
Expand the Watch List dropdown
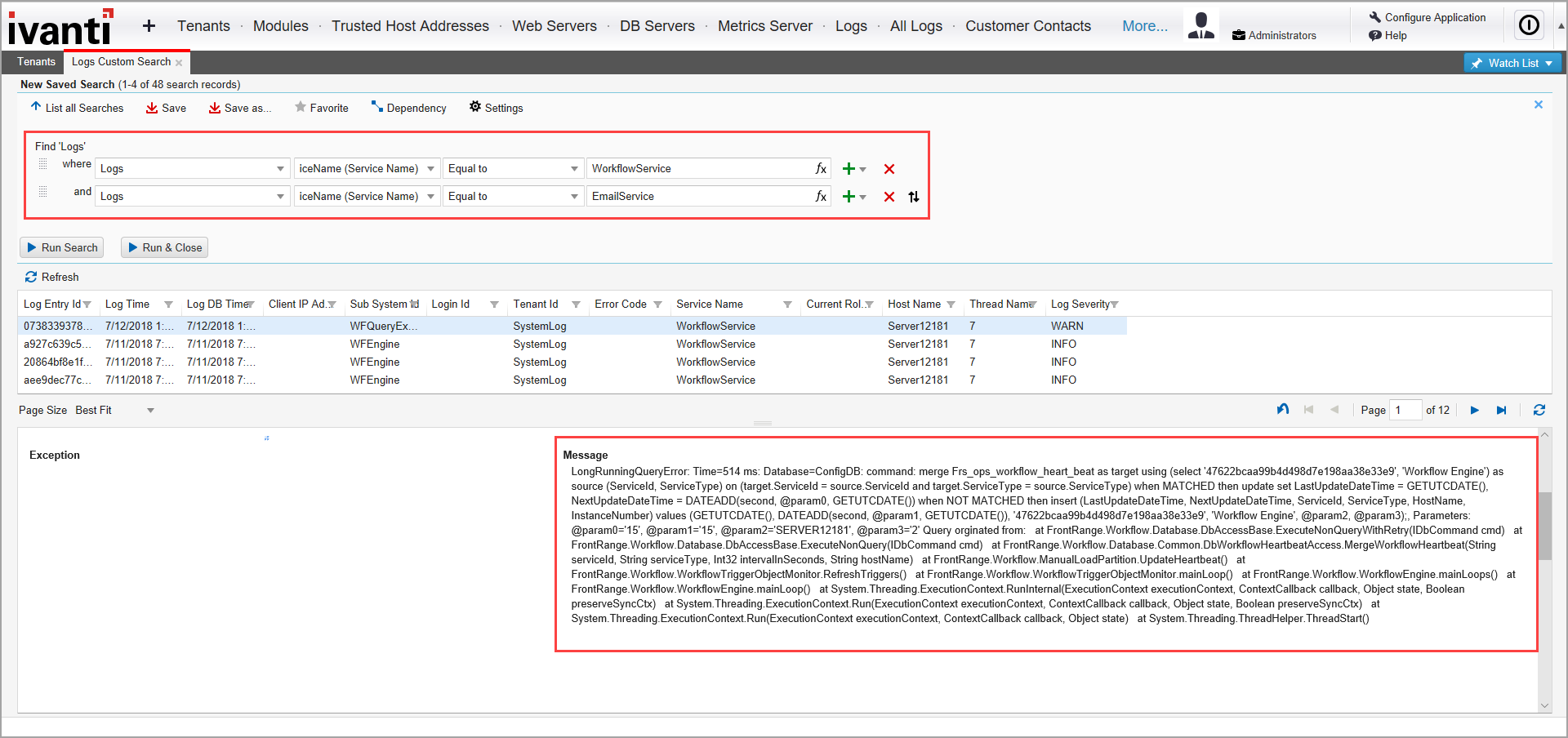pos(1549,63)
